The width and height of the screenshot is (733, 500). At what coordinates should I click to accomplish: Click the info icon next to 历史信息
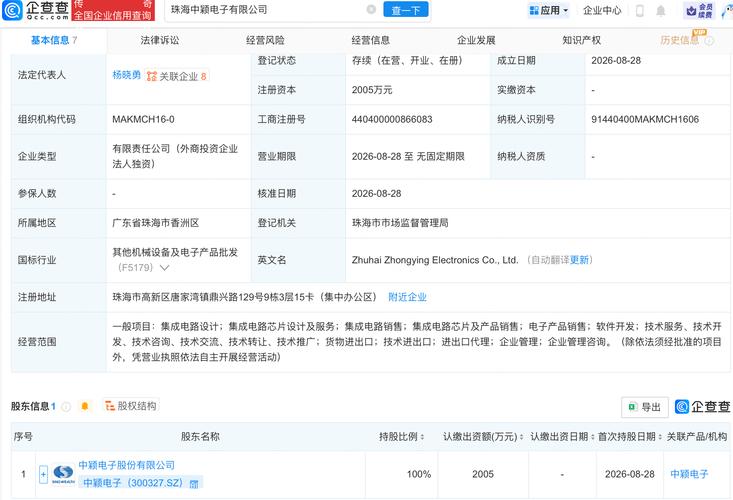[709, 41]
